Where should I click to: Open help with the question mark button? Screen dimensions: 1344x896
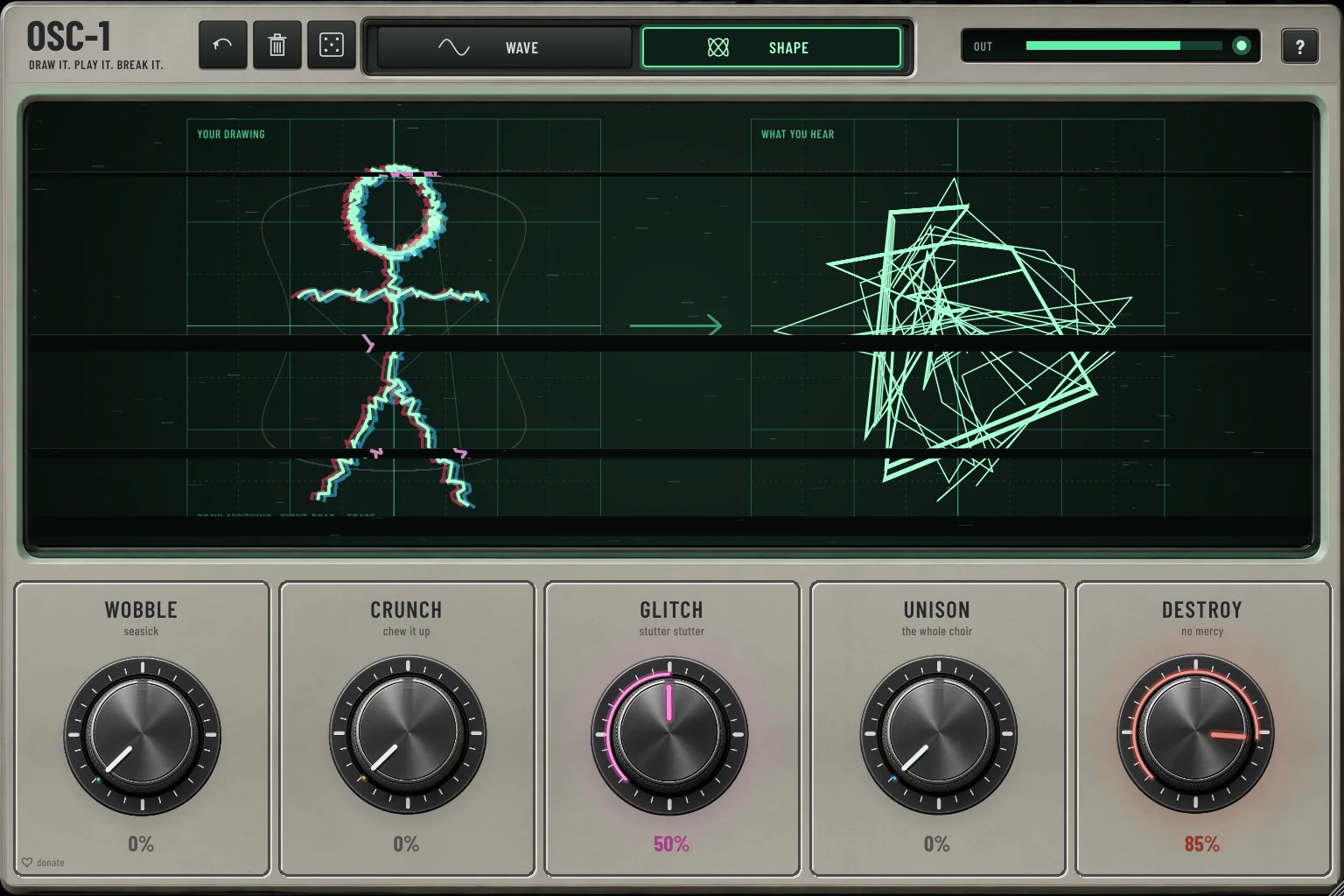pyautogui.click(x=1299, y=46)
